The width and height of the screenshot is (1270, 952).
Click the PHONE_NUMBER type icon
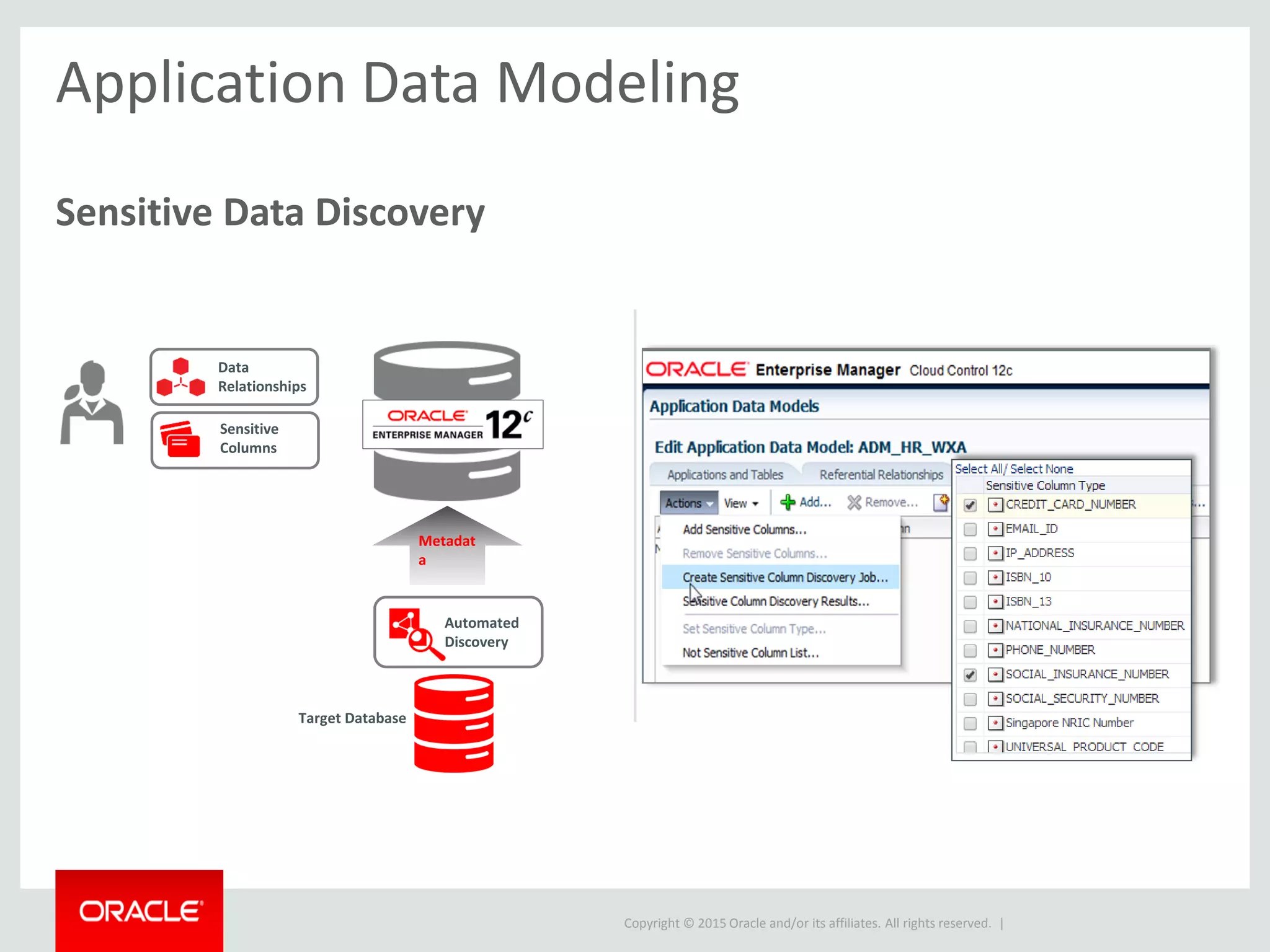(x=995, y=650)
